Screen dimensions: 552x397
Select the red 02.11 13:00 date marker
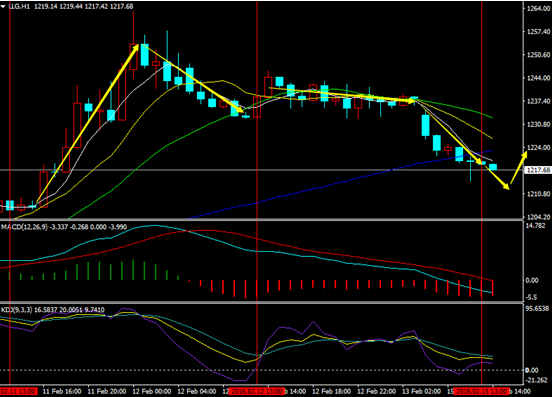[19, 391]
